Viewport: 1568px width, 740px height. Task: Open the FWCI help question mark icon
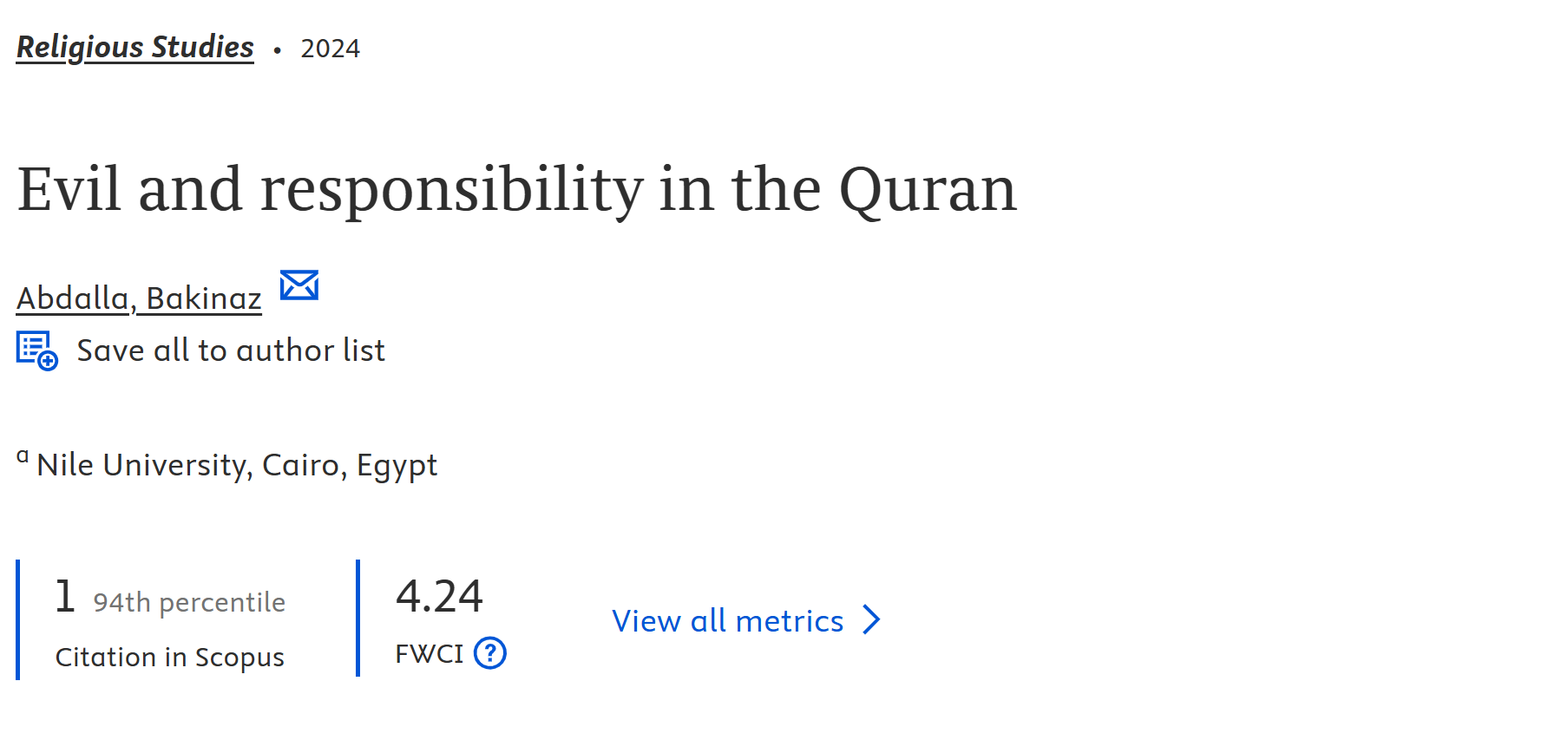click(x=490, y=653)
